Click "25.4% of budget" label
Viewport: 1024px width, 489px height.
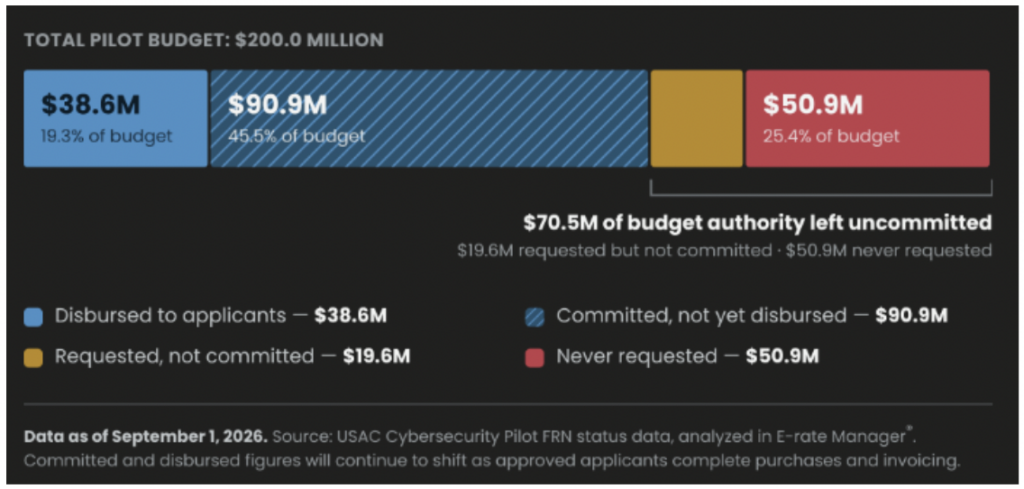(831, 136)
